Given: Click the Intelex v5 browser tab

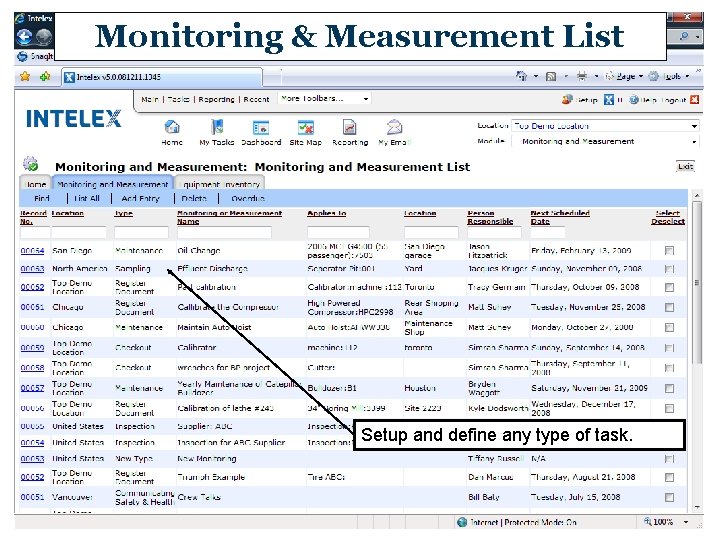Looking at the screenshot, I should click(163, 77).
